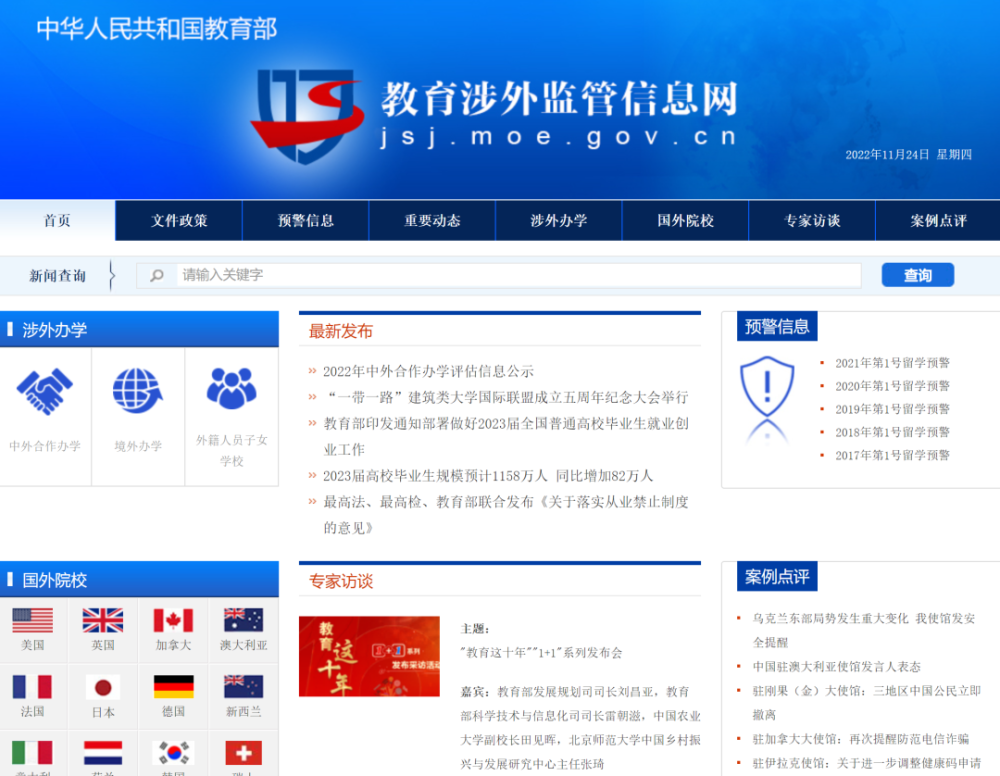
Task: Open 教育部印发通知部署做好2023届 article
Action: point(506,436)
